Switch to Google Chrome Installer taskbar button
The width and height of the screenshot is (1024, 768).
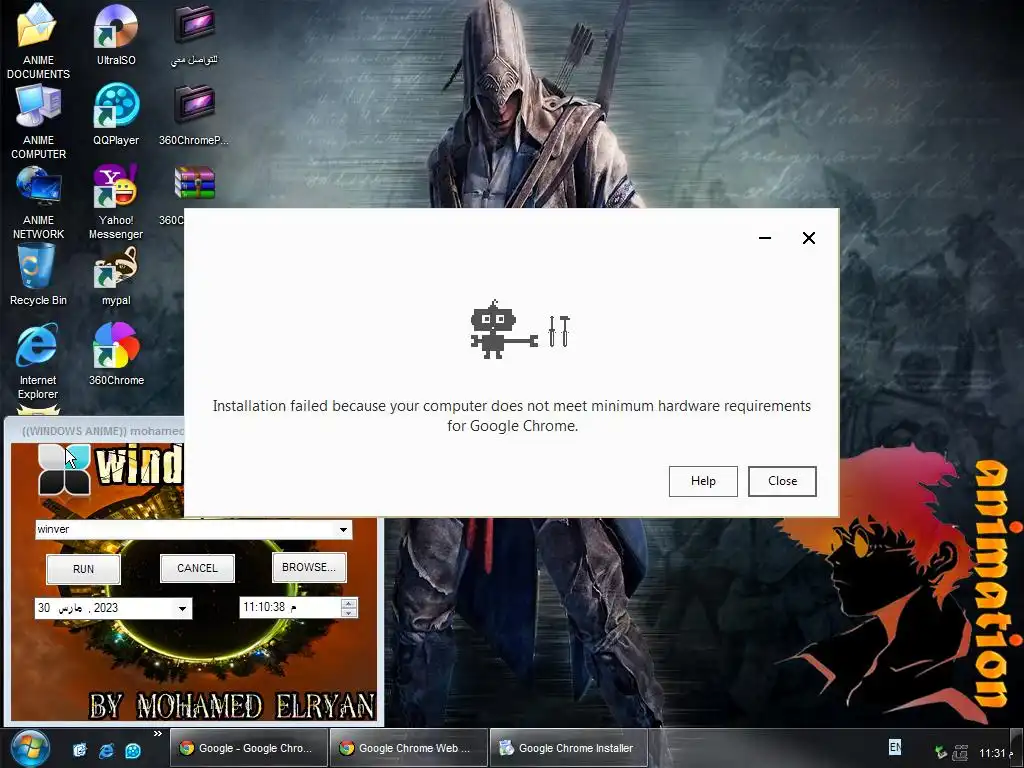(568, 748)
